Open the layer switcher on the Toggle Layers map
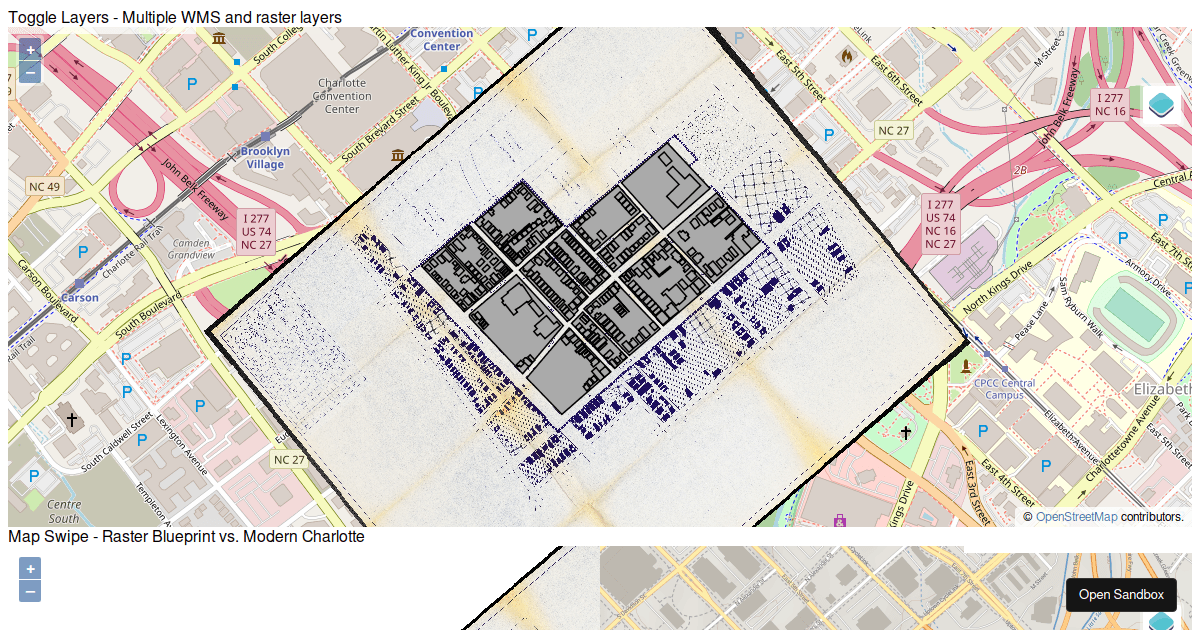Viewport: 1200px width, 630px height. click(x=1161, y=104)
